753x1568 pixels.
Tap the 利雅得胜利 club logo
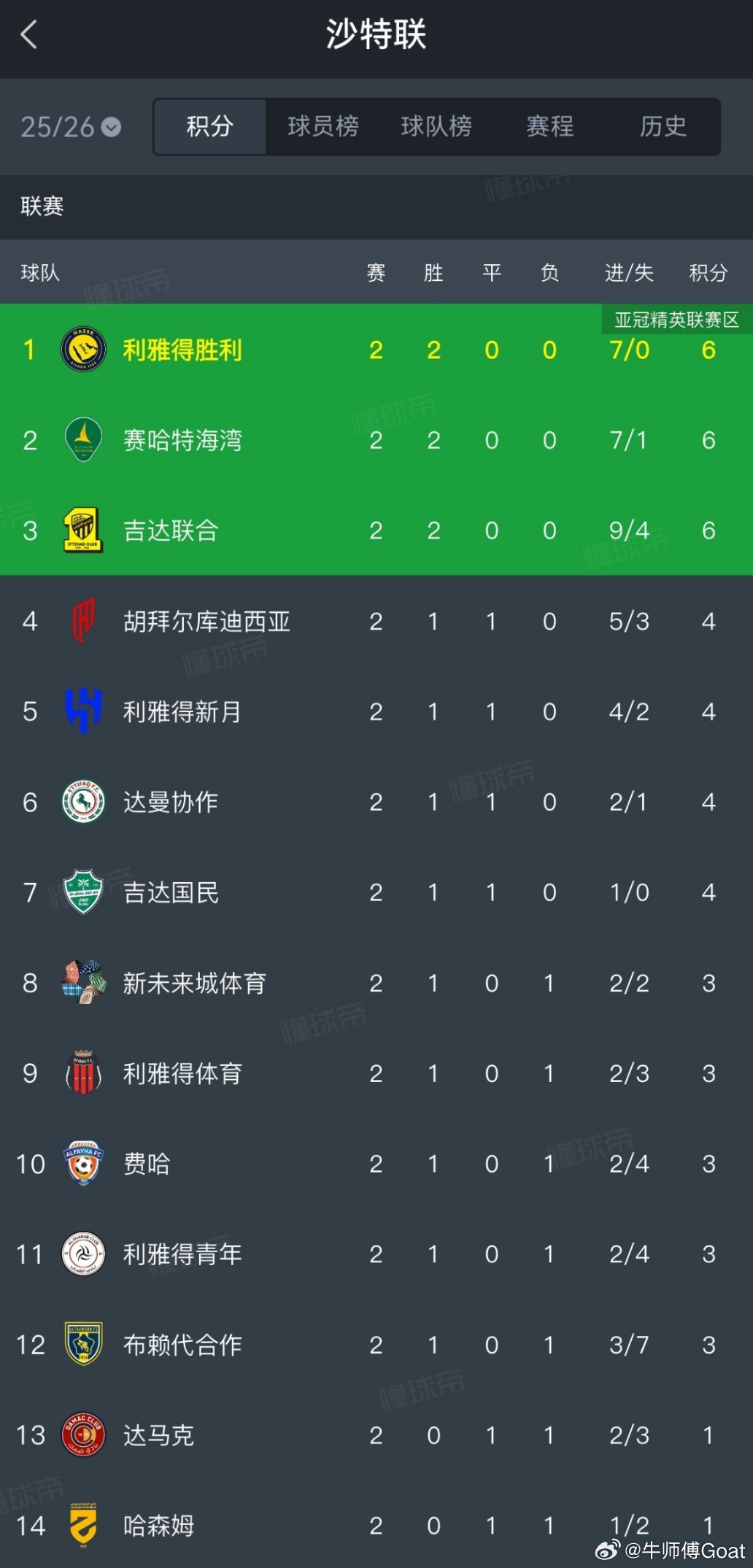click(x=83, y=349)
